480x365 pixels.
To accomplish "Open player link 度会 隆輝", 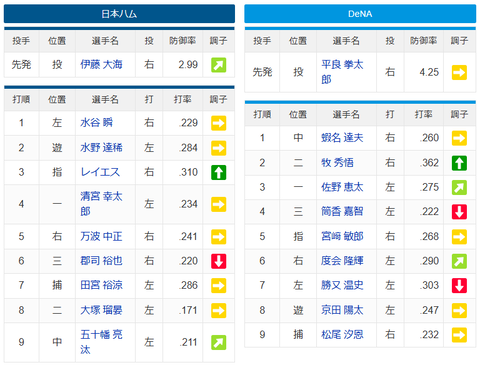I will pos(342,261).
